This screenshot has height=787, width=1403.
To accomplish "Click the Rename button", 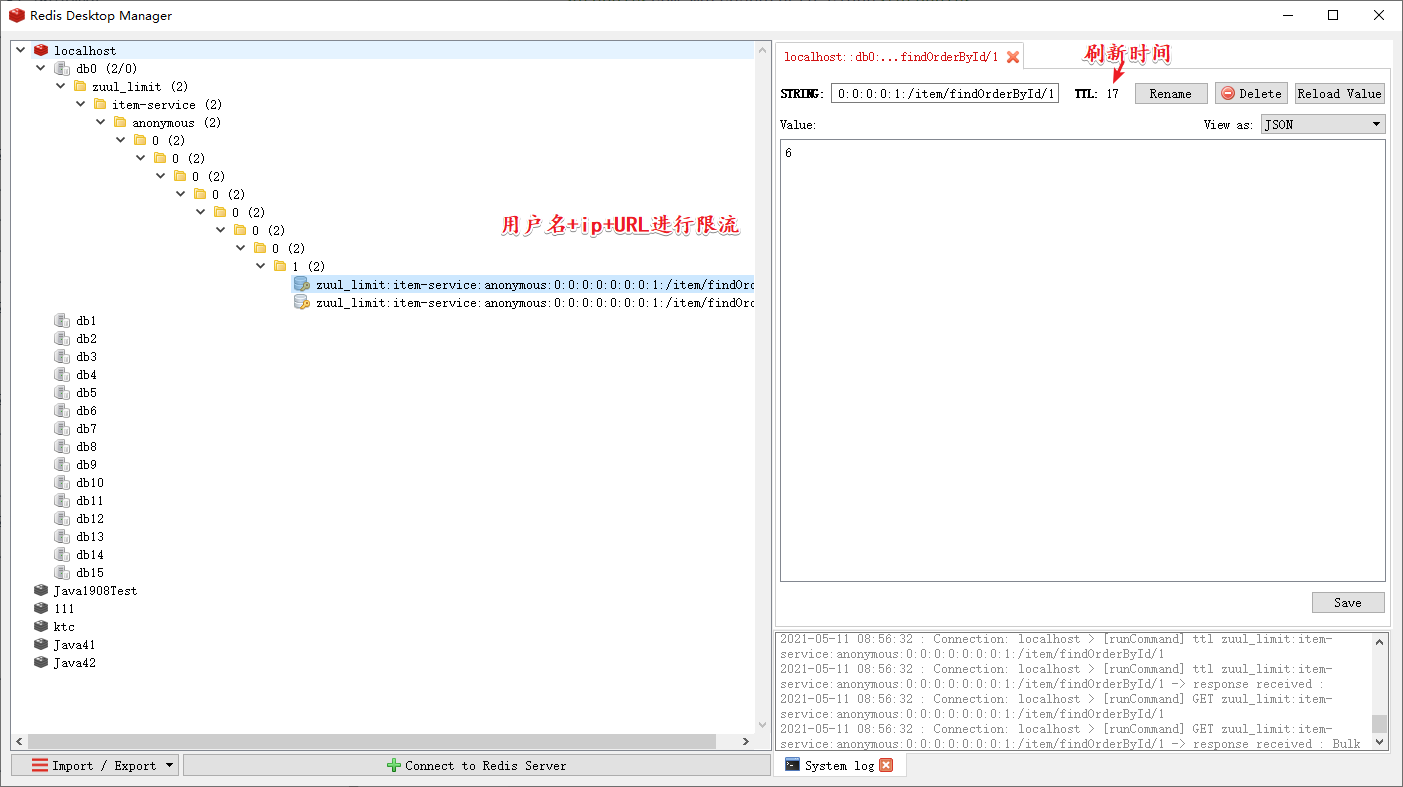I will (1170, 93).
